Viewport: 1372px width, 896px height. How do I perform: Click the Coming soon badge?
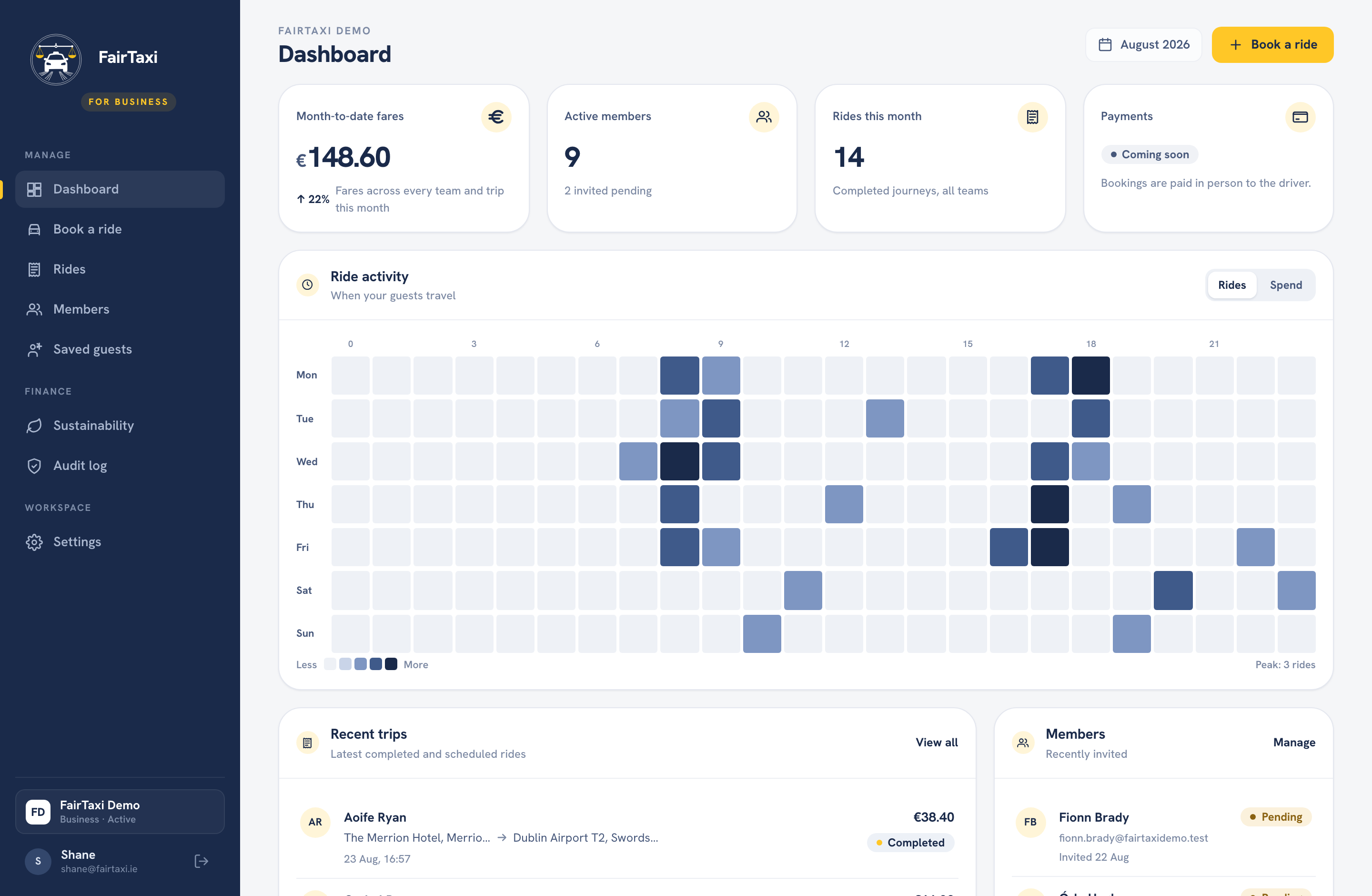pos(1150,154)
